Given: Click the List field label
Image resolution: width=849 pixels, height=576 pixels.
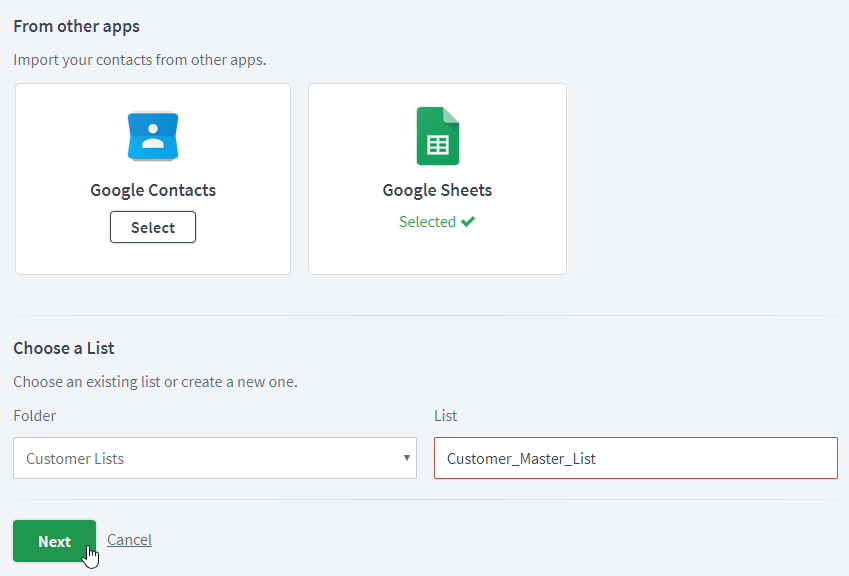Looking at the screenshot, I should coord(446,416).
